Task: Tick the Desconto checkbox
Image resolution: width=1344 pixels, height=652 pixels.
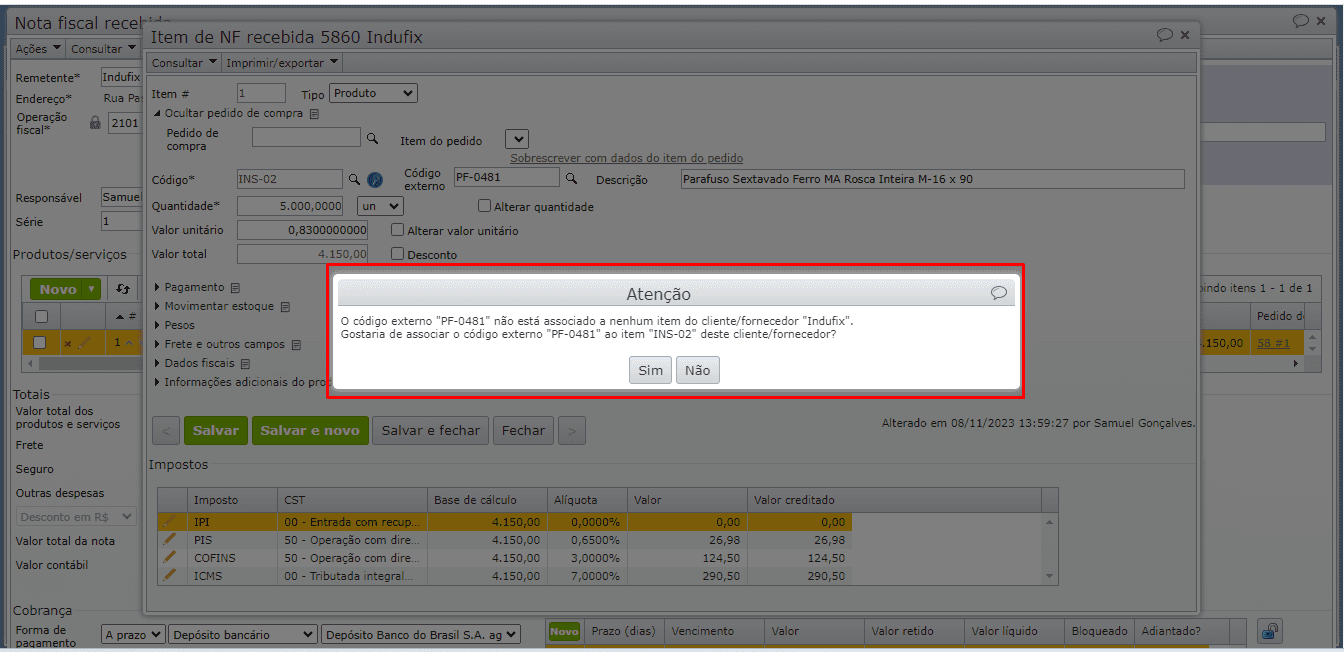Action: pyautogui.click(x=397, y=254)
